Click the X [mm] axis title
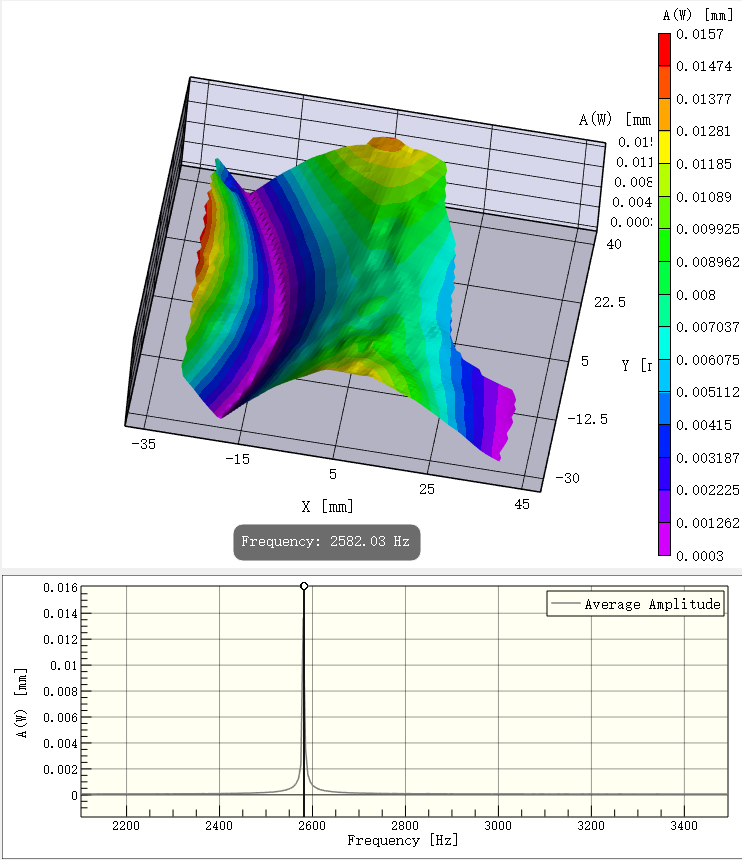The width and height of the screenshot is (742, 860). [328, 506]
